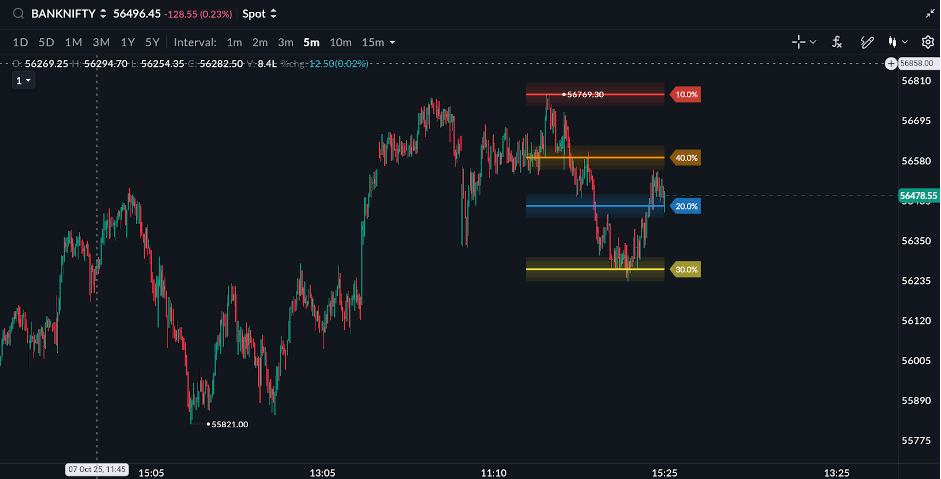This screenshot has height=479, width=941.
Task: Choose the 5m interval
Action: tap(311, 42)
